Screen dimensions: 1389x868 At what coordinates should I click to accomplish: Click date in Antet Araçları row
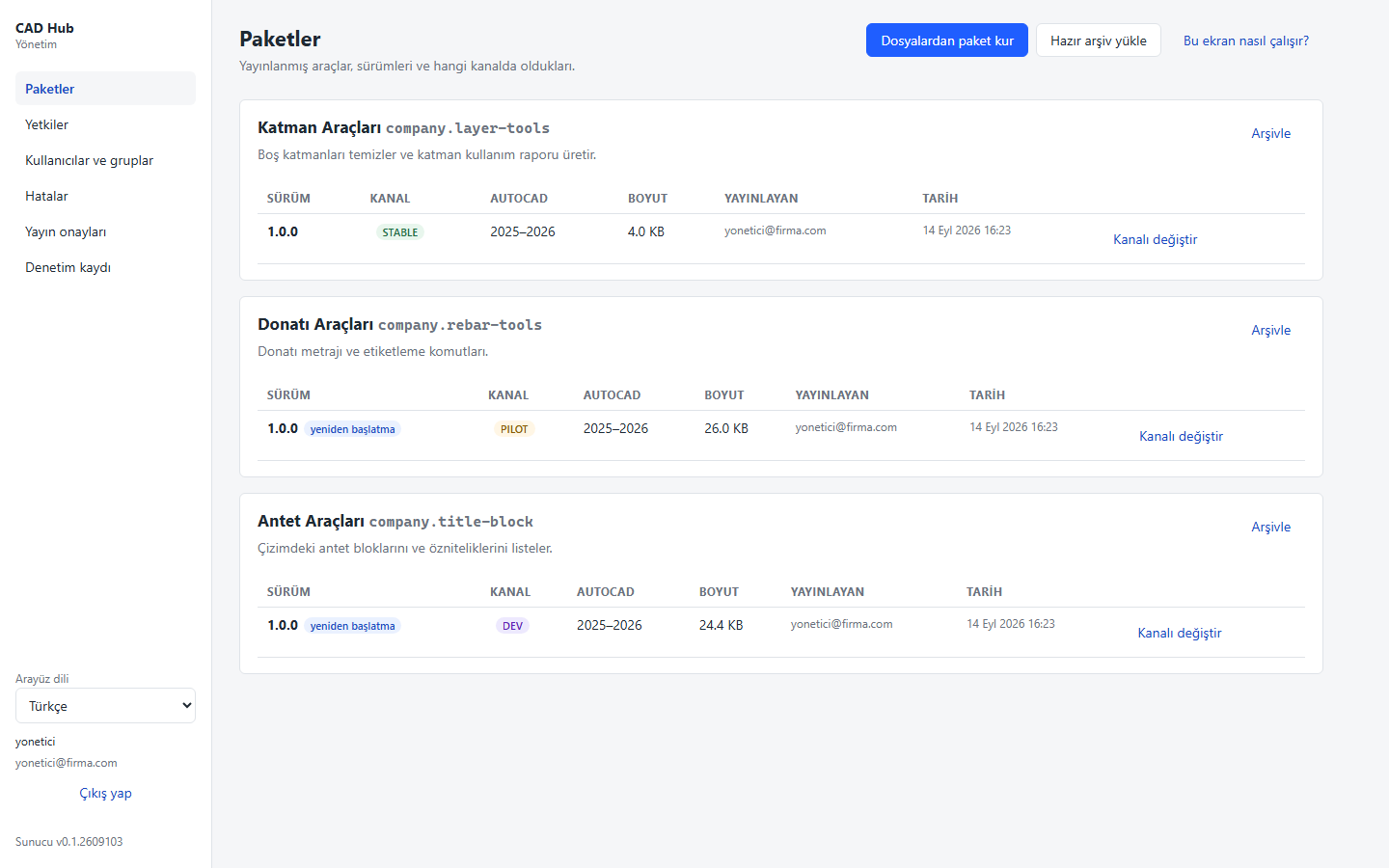pos(1011,624)
